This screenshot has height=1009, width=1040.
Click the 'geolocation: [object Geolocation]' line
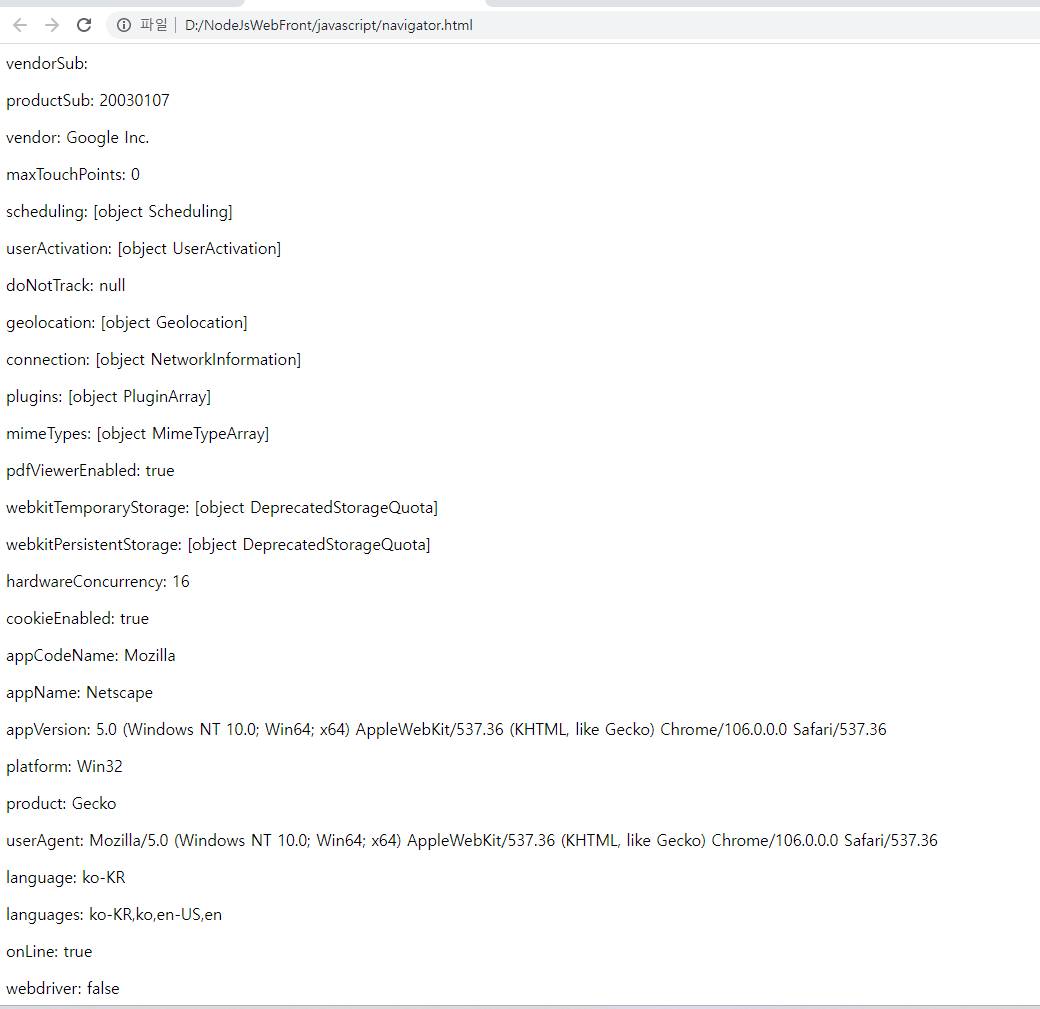coord(127,323)
